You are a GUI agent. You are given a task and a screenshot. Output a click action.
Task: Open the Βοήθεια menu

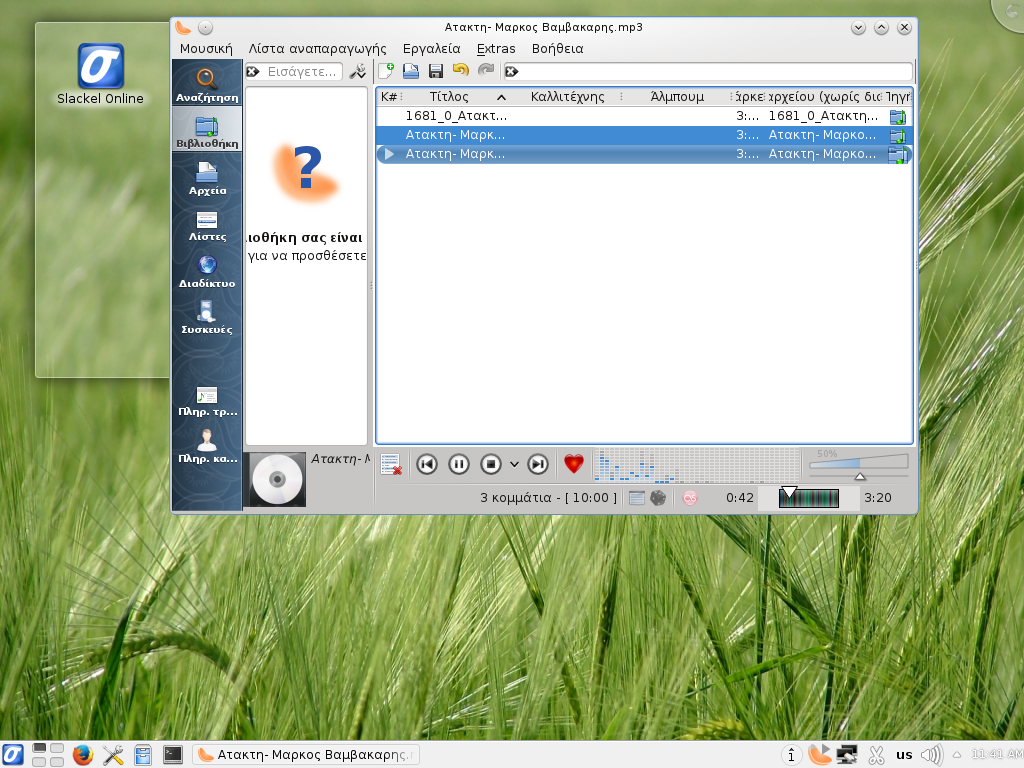[557, 49]
